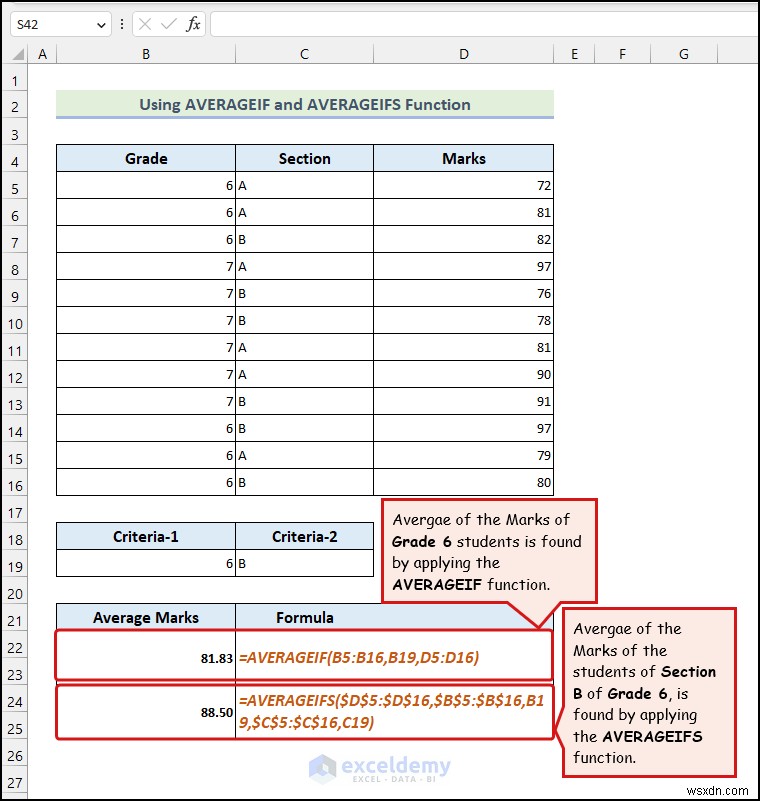Viewport: 760px width, 801px height.
Task: Click Criteria-2 value cell containing B
Action: pyautogui.click(x=304, y=563)
